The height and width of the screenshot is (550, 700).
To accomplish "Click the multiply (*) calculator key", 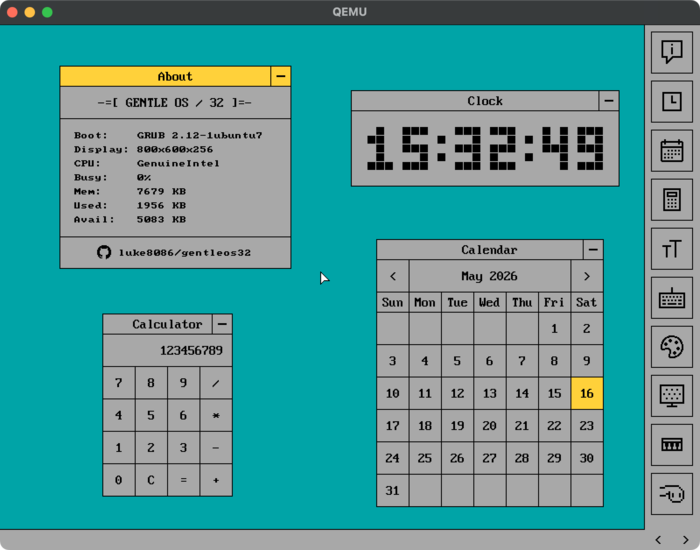I will coord(216,416).
